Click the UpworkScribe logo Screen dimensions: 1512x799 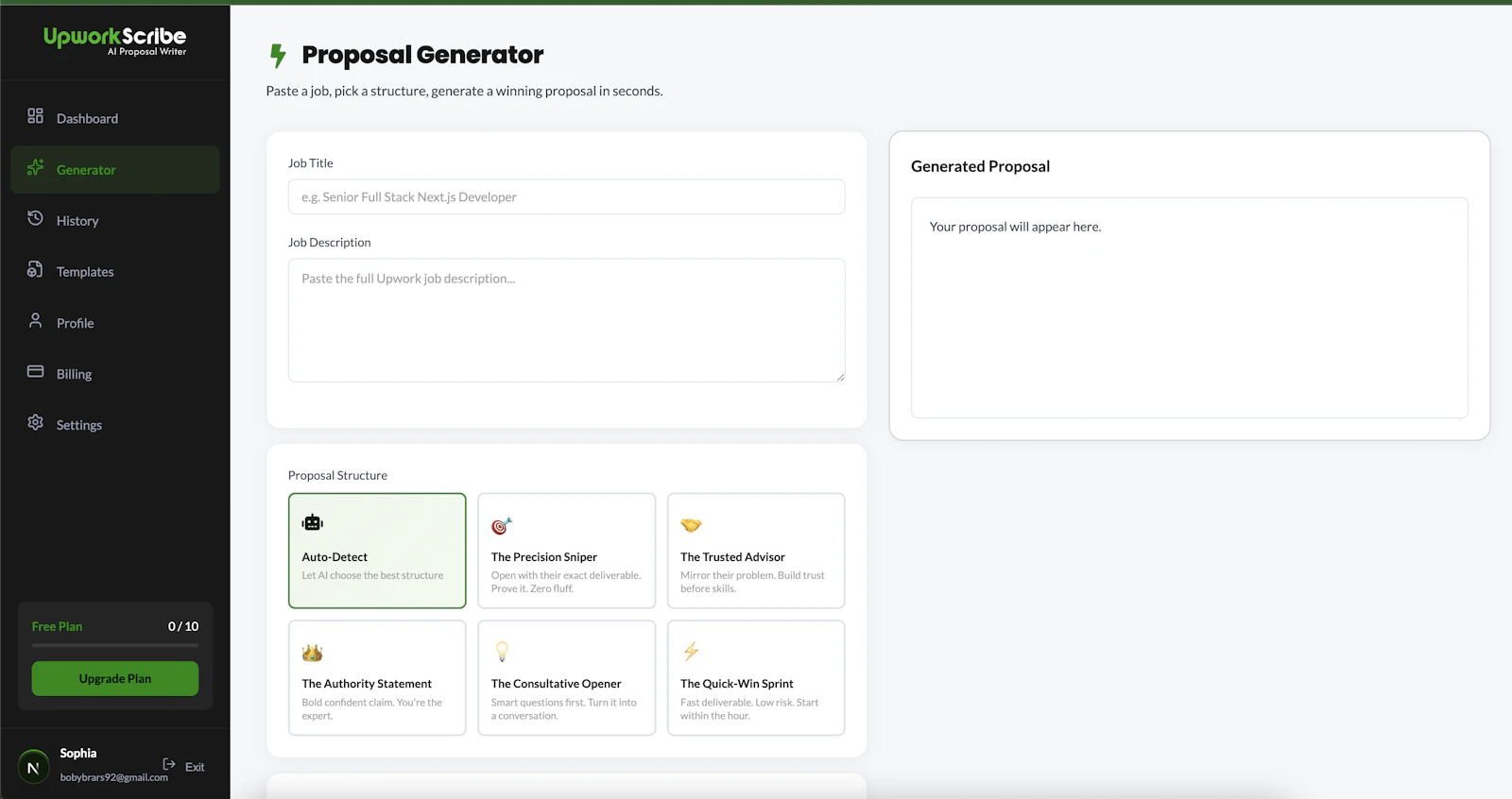[114, 41]
